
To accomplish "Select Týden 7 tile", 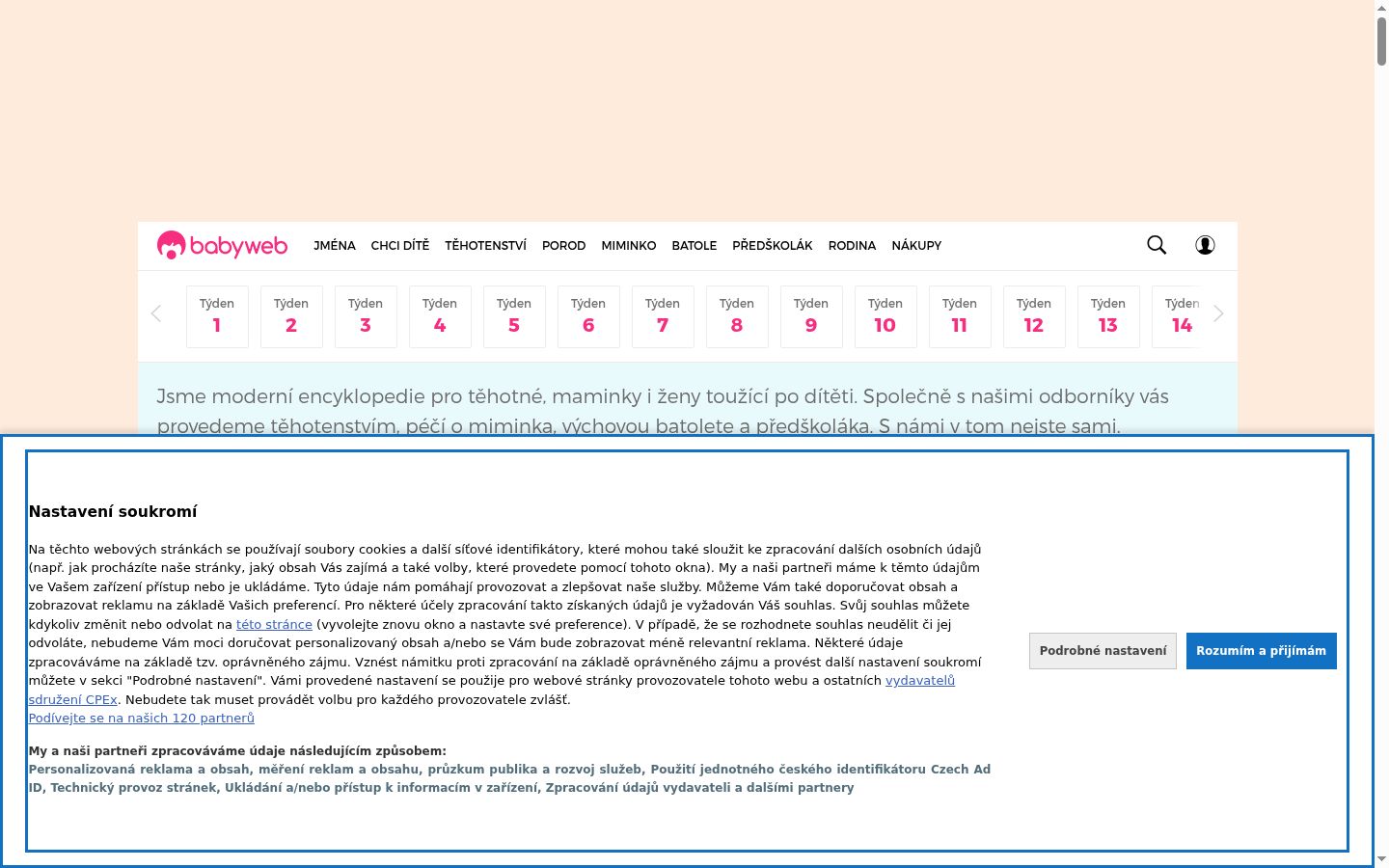I will coord(663,316).
